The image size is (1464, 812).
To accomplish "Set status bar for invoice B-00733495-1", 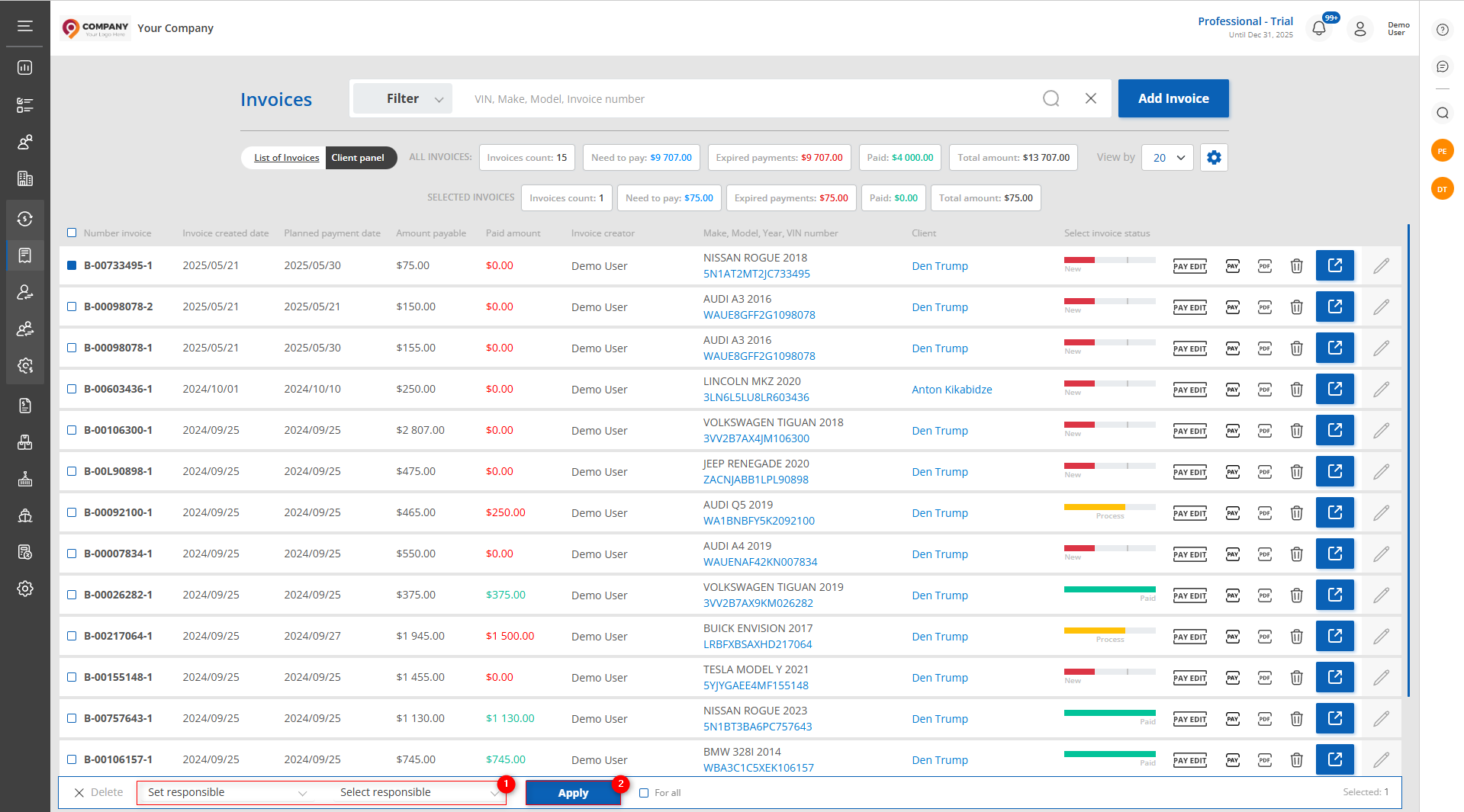I will click(x=1109, y=260).
